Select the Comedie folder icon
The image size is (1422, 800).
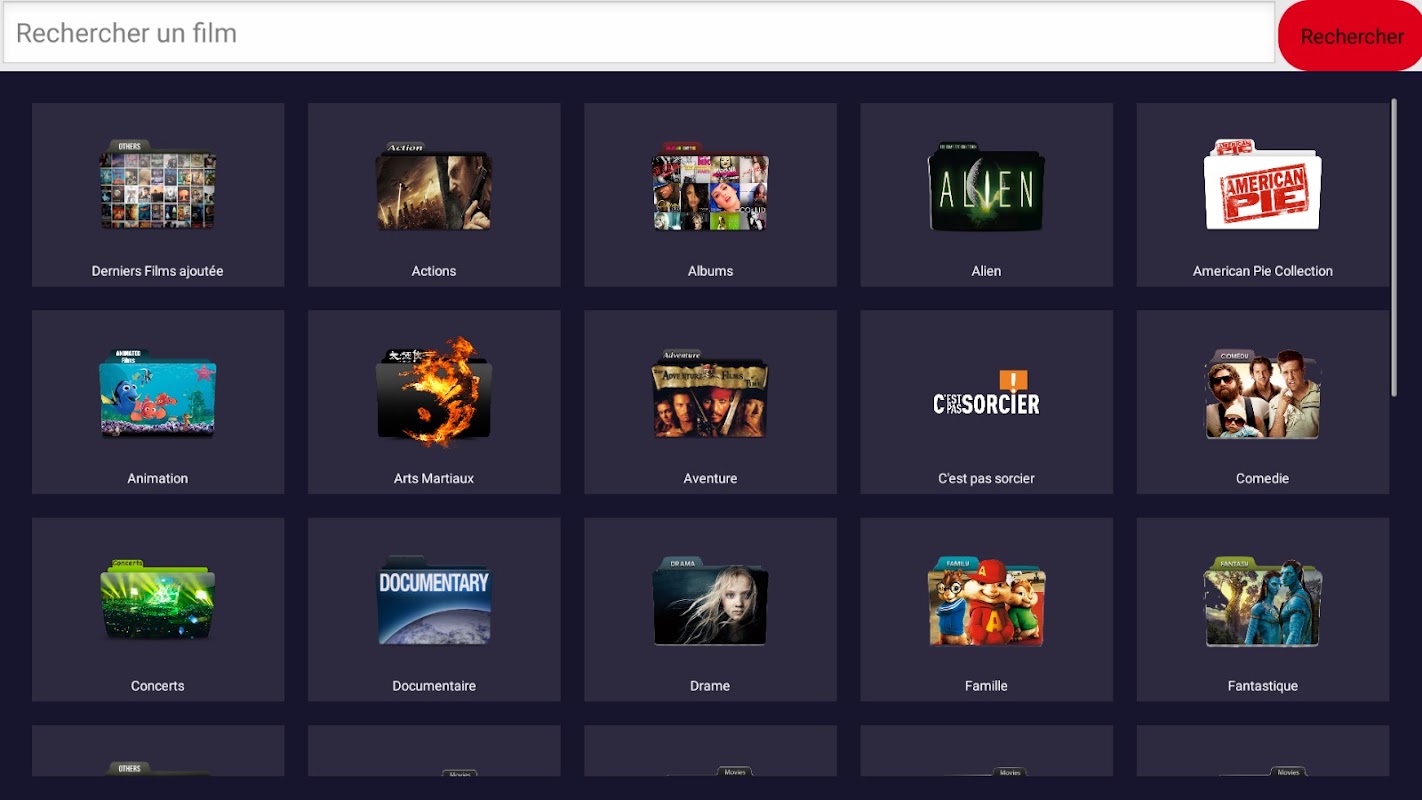pos(1263,393)
